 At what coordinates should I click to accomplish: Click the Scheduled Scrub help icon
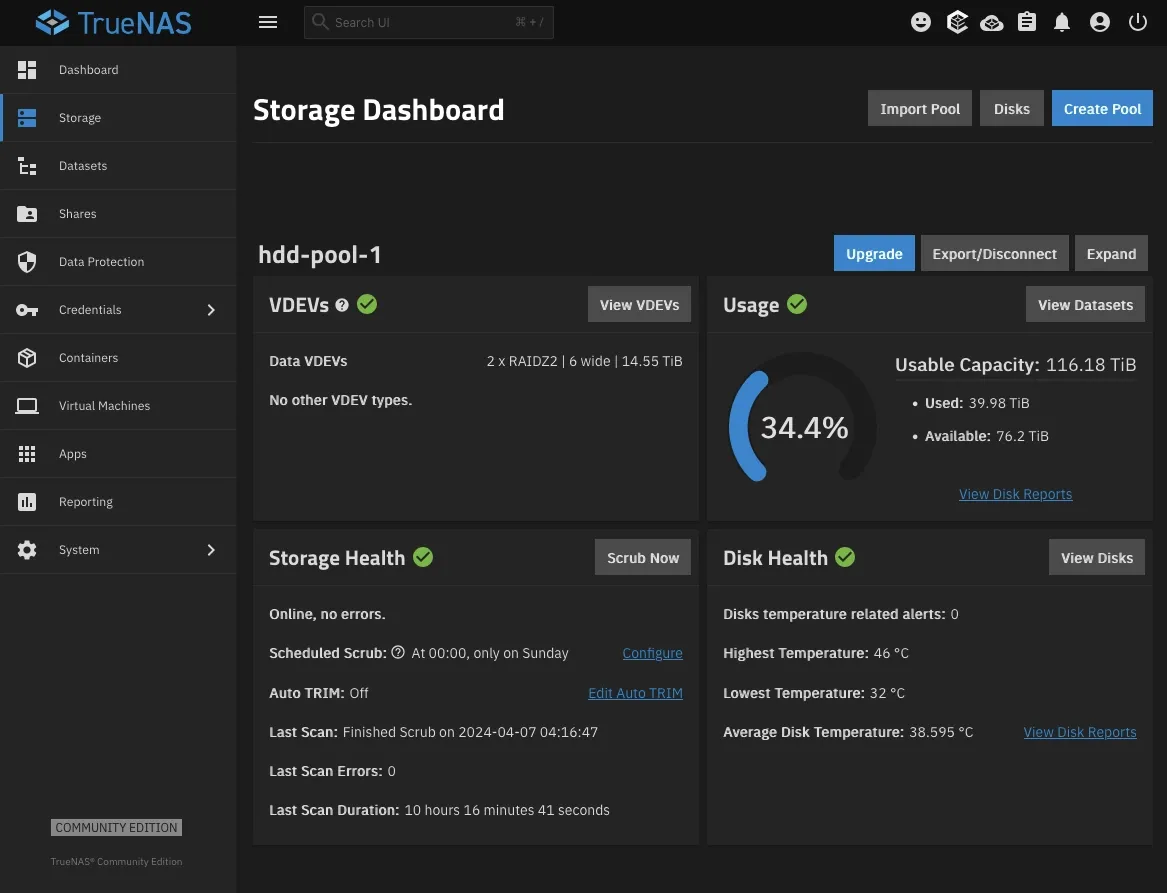click(x=398, y=652)
